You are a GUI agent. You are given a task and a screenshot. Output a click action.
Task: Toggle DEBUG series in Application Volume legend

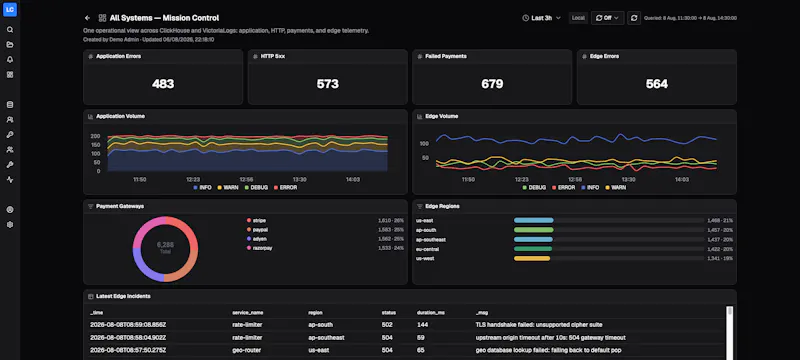click(256, 188)
